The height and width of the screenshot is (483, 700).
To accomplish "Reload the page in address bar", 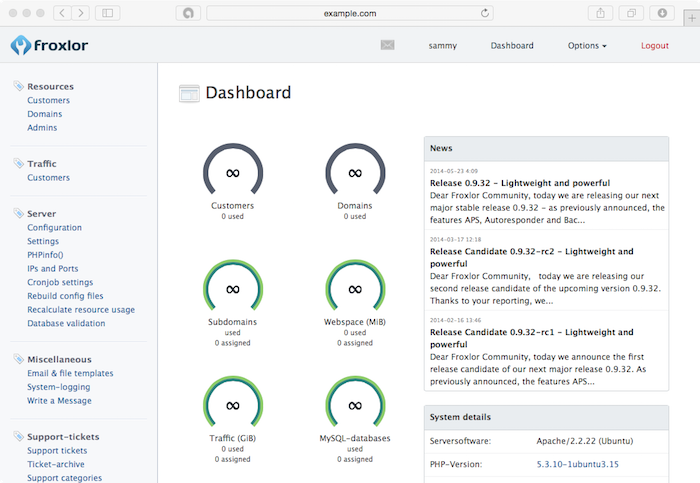I will (486, 13).
